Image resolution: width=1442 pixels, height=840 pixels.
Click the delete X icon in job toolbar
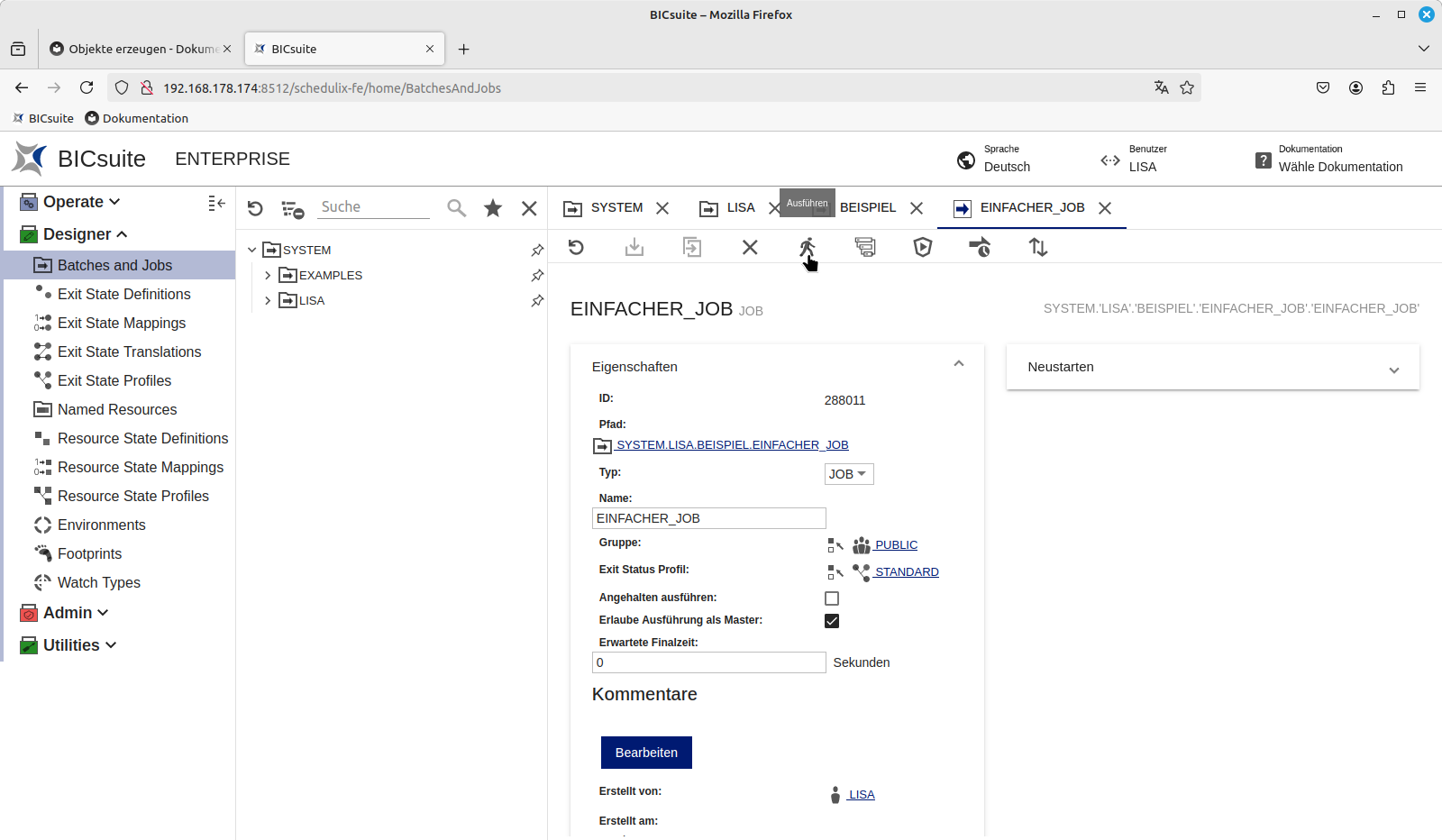click(x=750, y=247)
